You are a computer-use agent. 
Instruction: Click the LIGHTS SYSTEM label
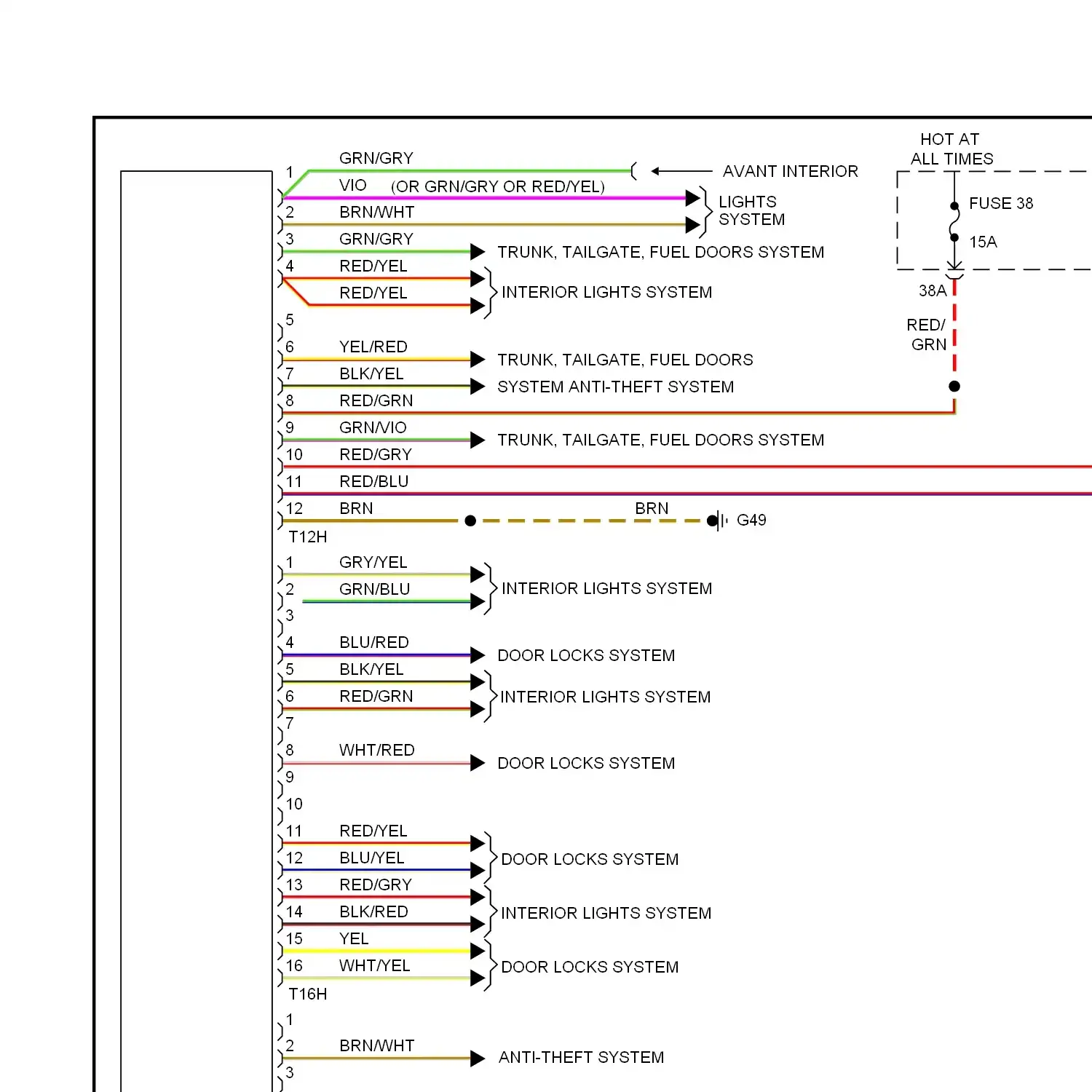(x=752, y=210)
